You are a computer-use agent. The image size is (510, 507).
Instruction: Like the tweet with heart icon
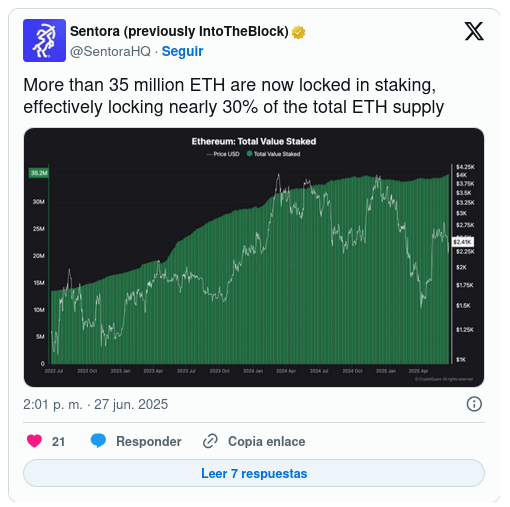click(34, 441)
